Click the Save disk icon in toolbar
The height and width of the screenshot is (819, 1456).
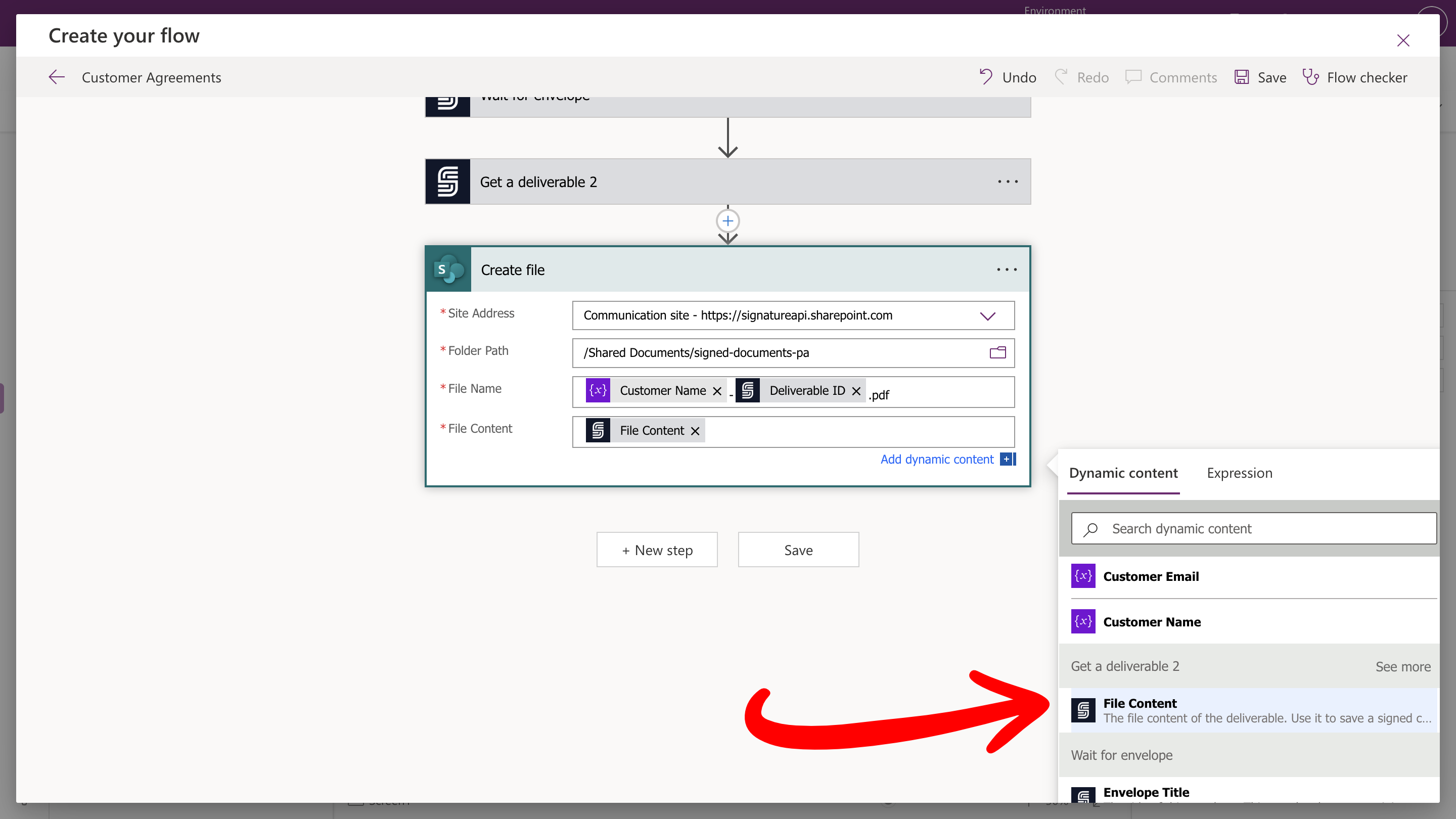[1241, 77]
